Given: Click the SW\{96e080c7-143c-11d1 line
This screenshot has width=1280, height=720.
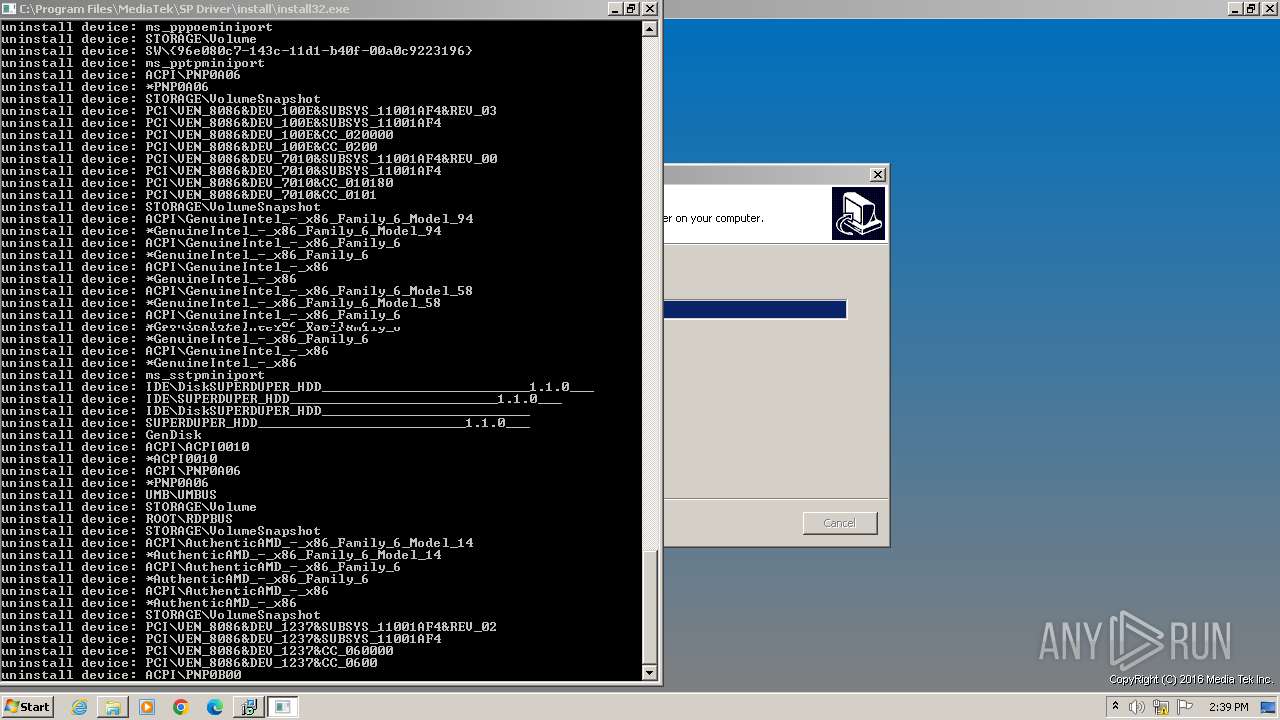Looking at the screenshot, I should (237, 51).
